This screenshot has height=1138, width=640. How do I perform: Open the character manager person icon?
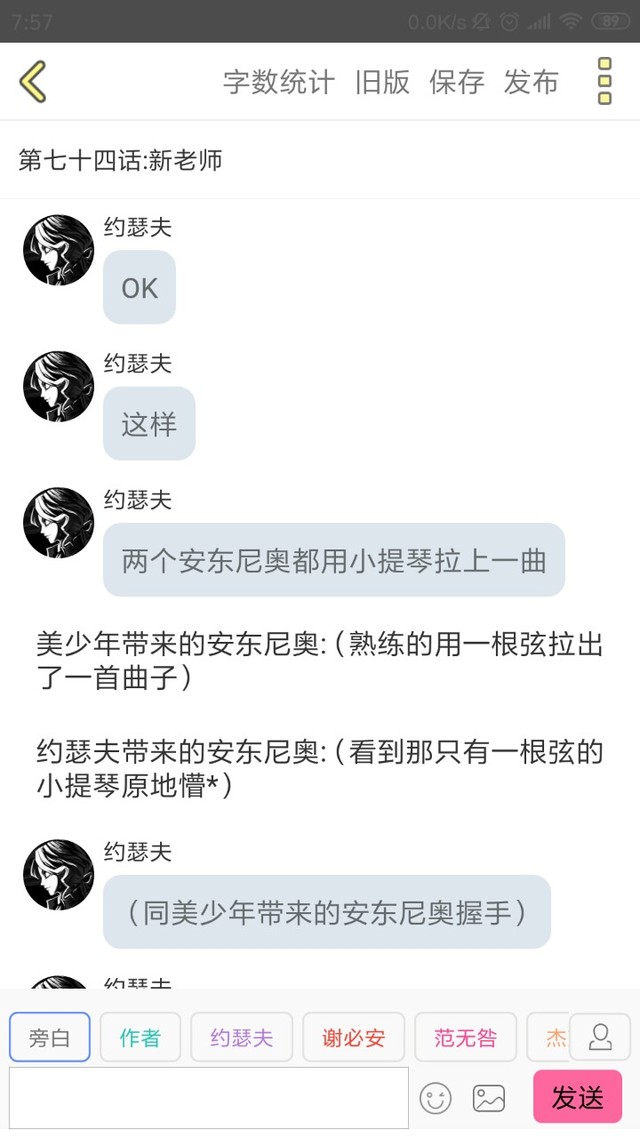pyautogui.click(x=600, y=1037)
